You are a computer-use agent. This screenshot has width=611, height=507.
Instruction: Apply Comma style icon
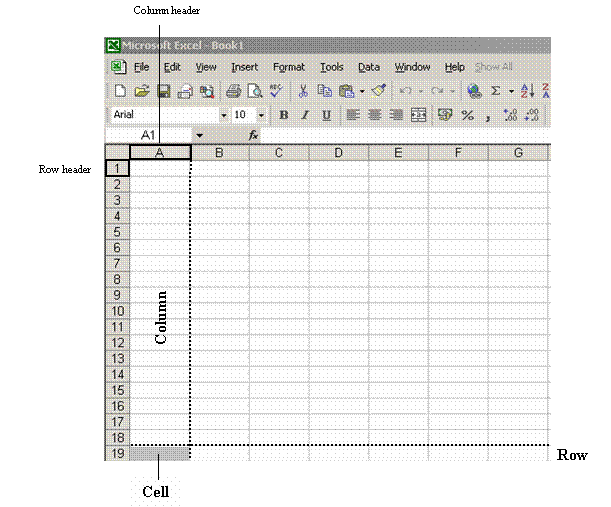click(x=488, y=117)
